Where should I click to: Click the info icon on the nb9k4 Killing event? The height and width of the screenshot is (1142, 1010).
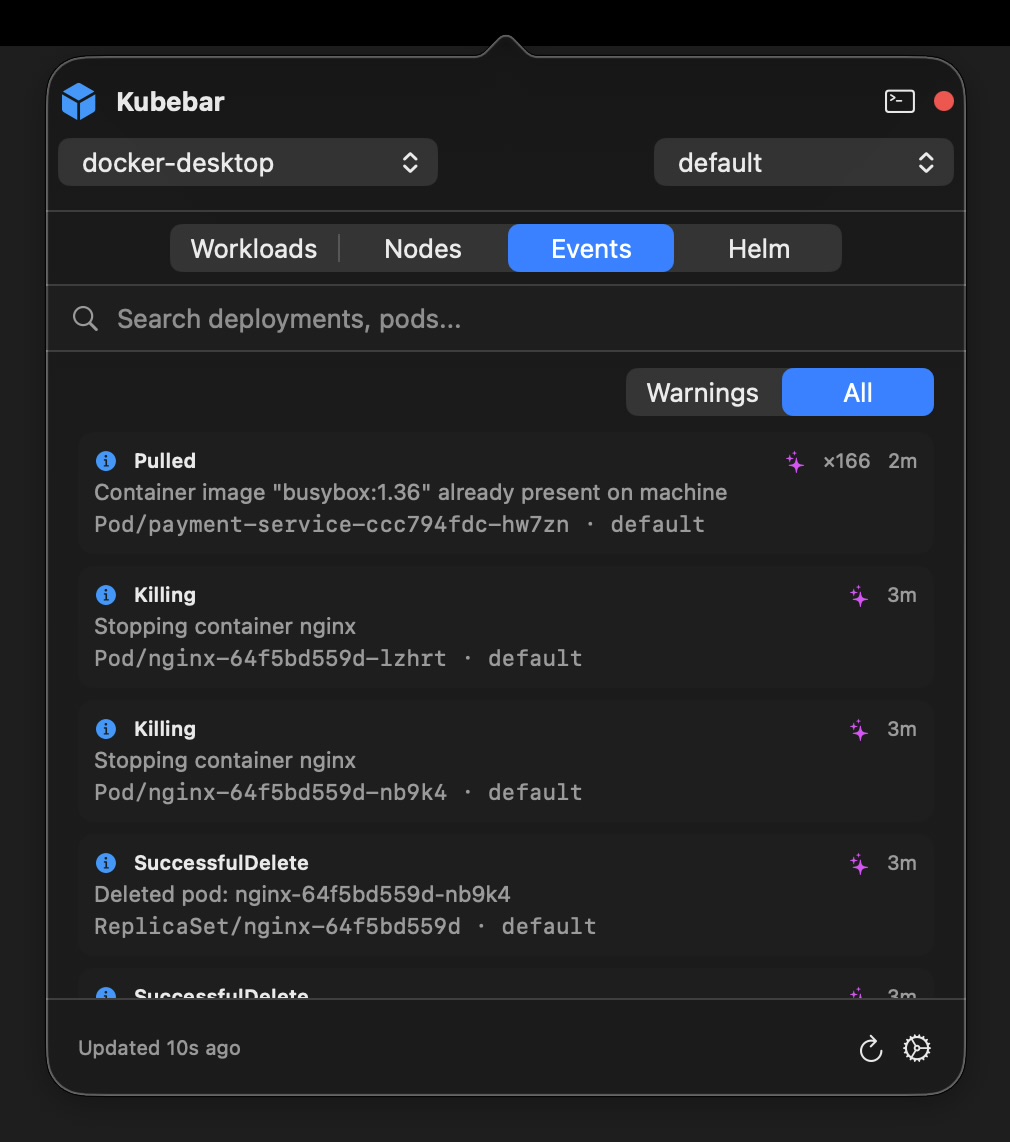(x=106, y=729)
